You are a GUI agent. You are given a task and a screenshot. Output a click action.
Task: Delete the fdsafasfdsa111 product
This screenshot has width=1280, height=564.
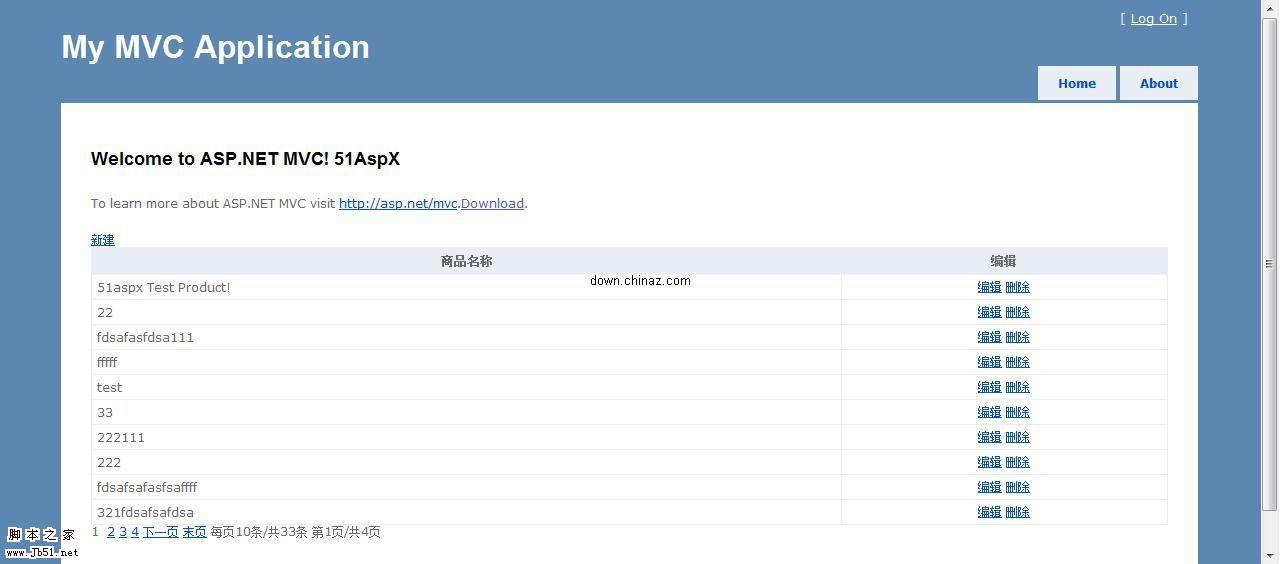click(1017, 337)
